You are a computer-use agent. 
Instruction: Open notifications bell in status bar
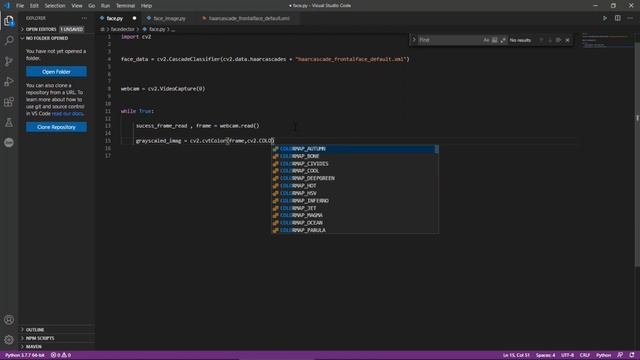pyautogui.click(x=632, y=355)
